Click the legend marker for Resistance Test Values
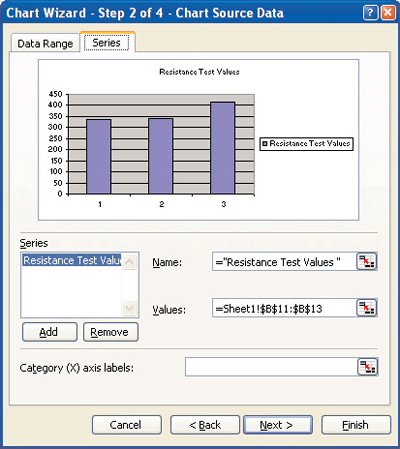Image resolution: width=400 pixels, height=449 pixels. [265, 144]
